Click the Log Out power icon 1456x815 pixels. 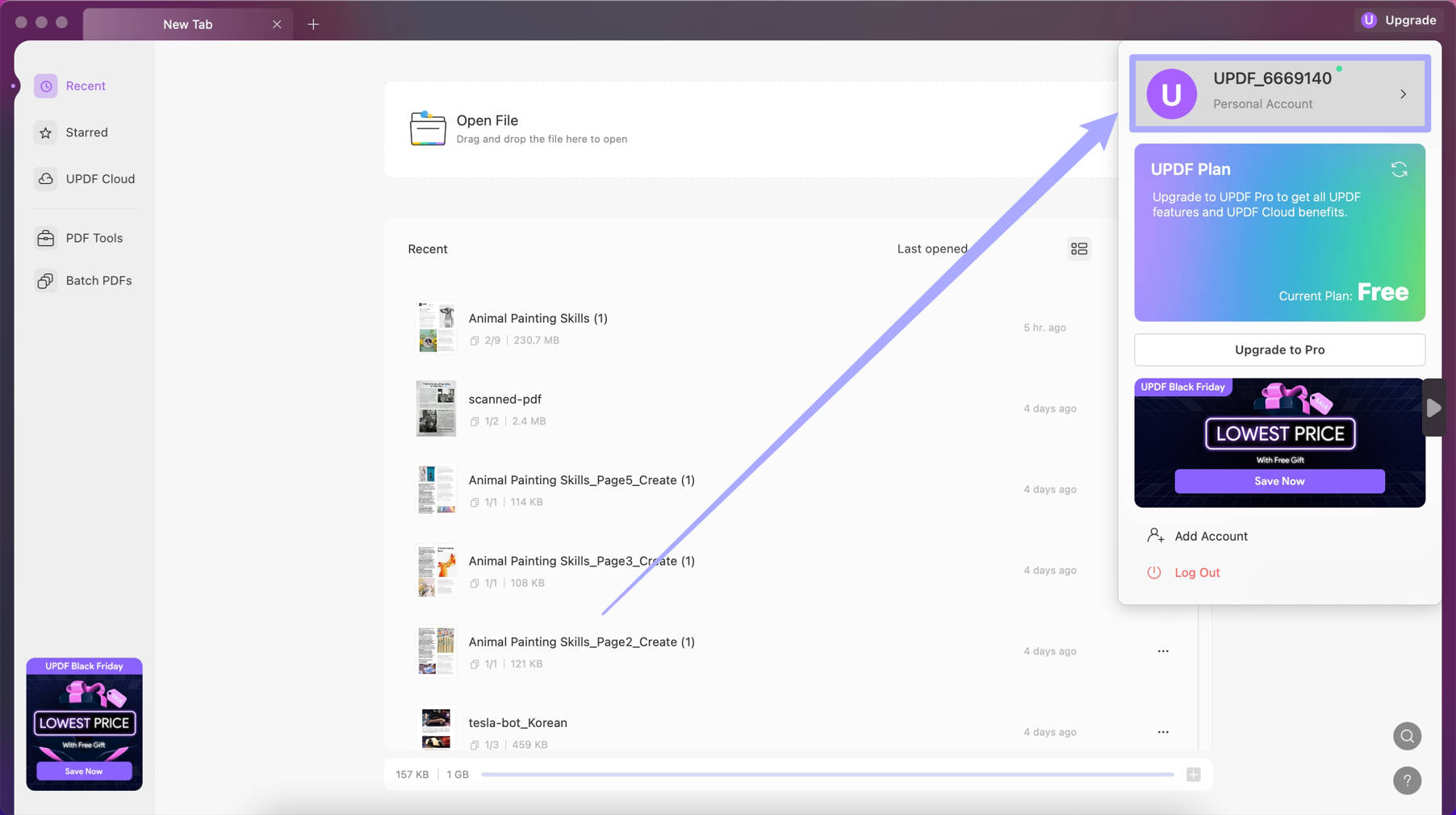(1154, 572)
